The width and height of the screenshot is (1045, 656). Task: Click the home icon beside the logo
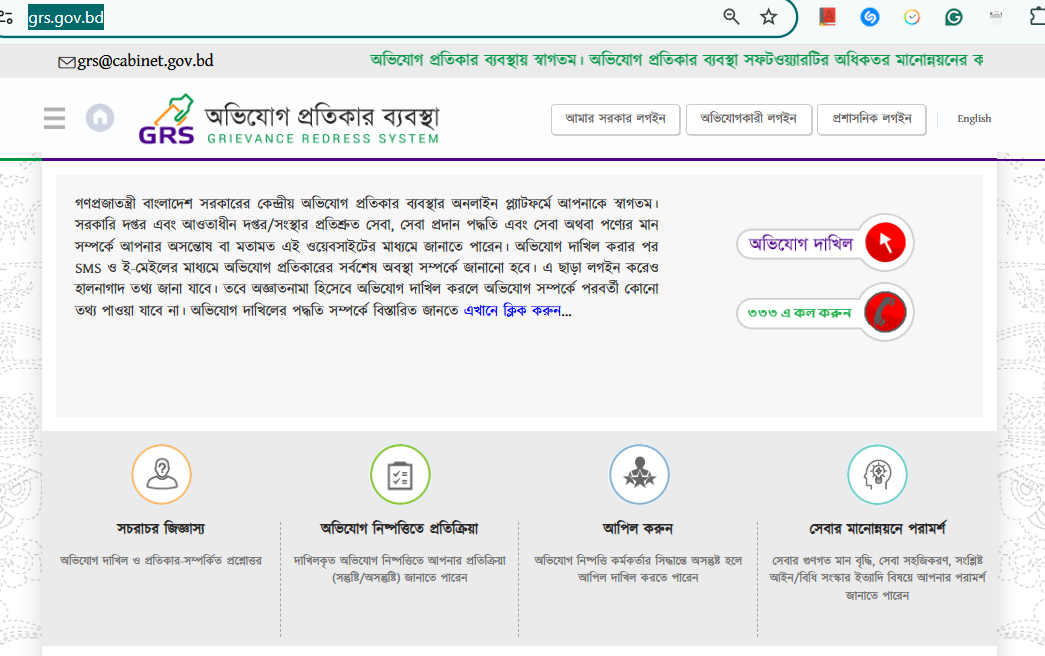pos(100,118)
